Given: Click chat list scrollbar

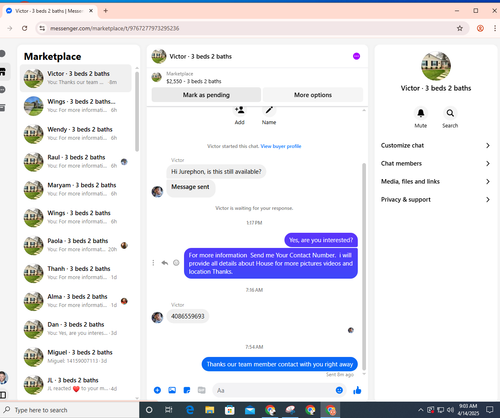Looking at the screenshot, I should coord(137,112).
